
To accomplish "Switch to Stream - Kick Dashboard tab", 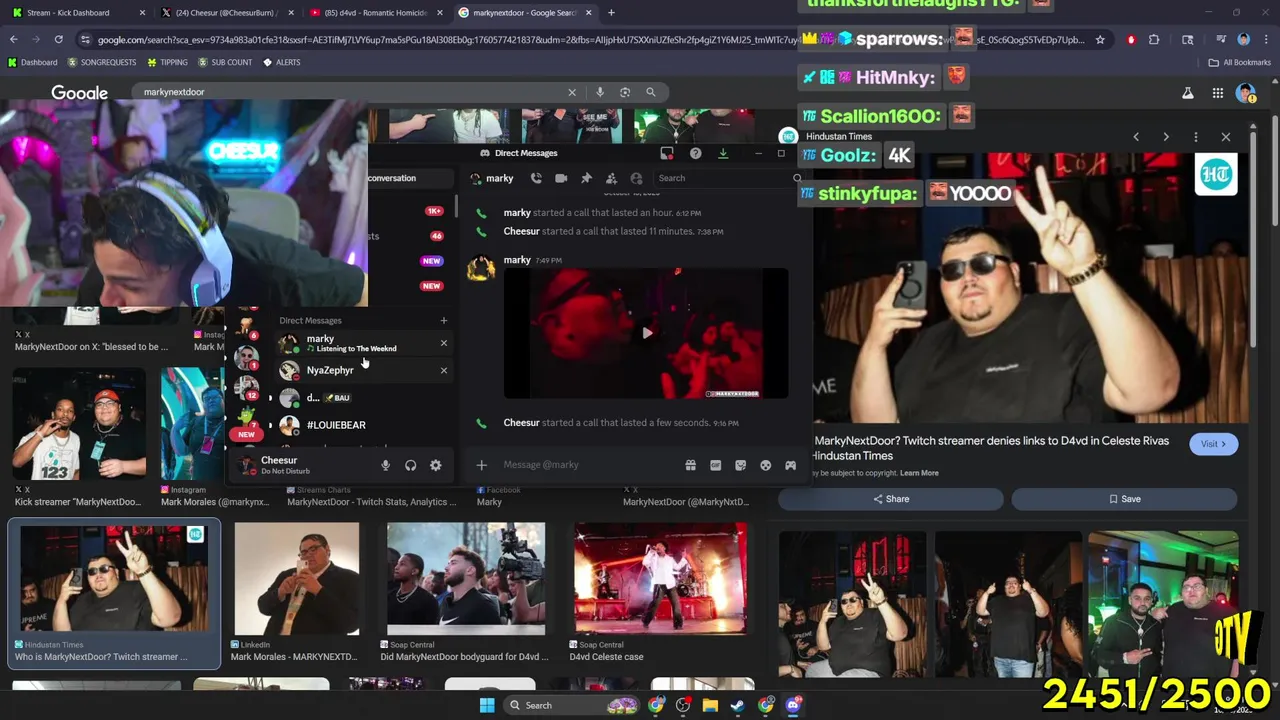I will (x=78, y=13).
